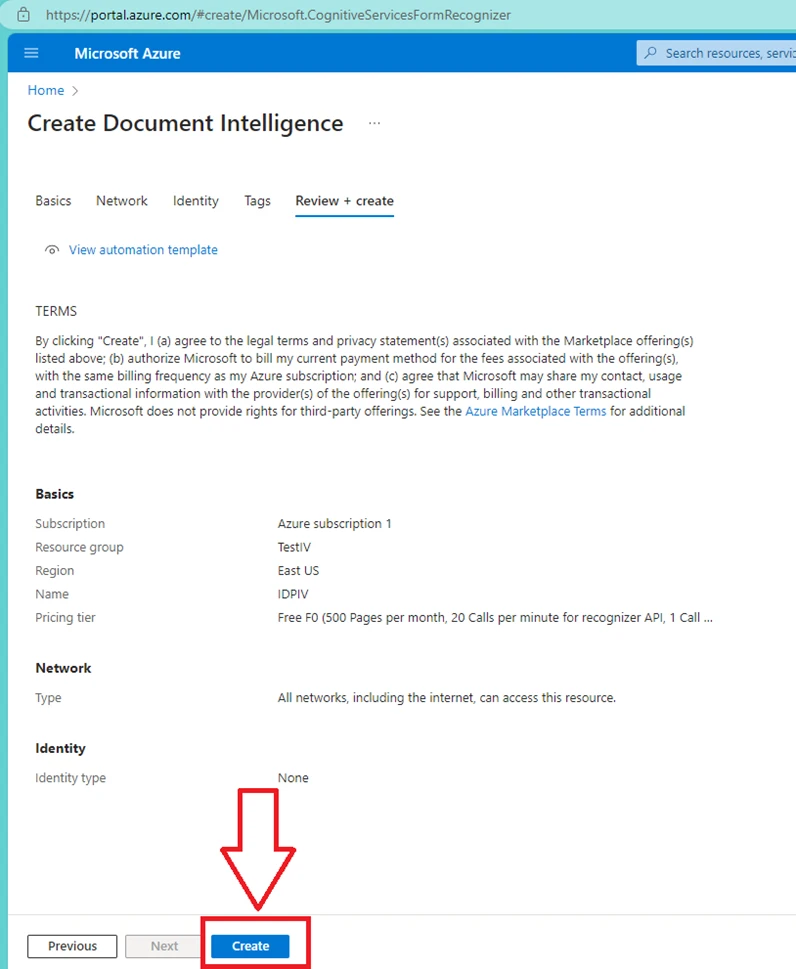Open the Azure portal hamburger menu
Viewport: 796px width, 969px height.
click(x=31, y=53)
